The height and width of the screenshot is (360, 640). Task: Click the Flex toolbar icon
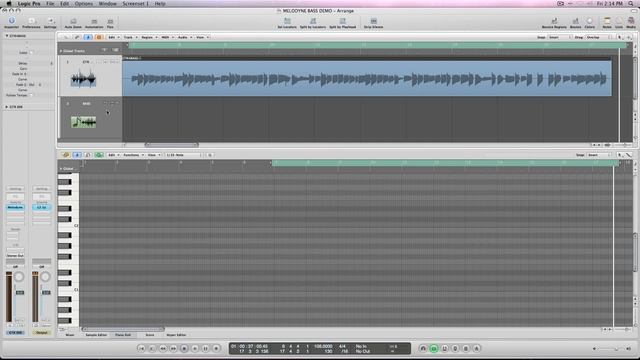[x=110, y=22]
